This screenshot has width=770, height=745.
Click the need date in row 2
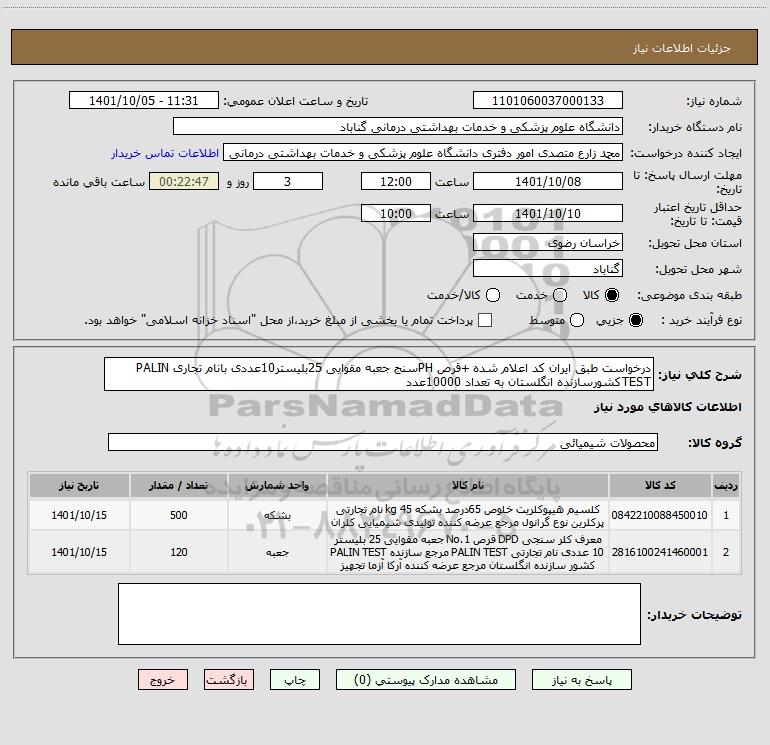point(79,552)
